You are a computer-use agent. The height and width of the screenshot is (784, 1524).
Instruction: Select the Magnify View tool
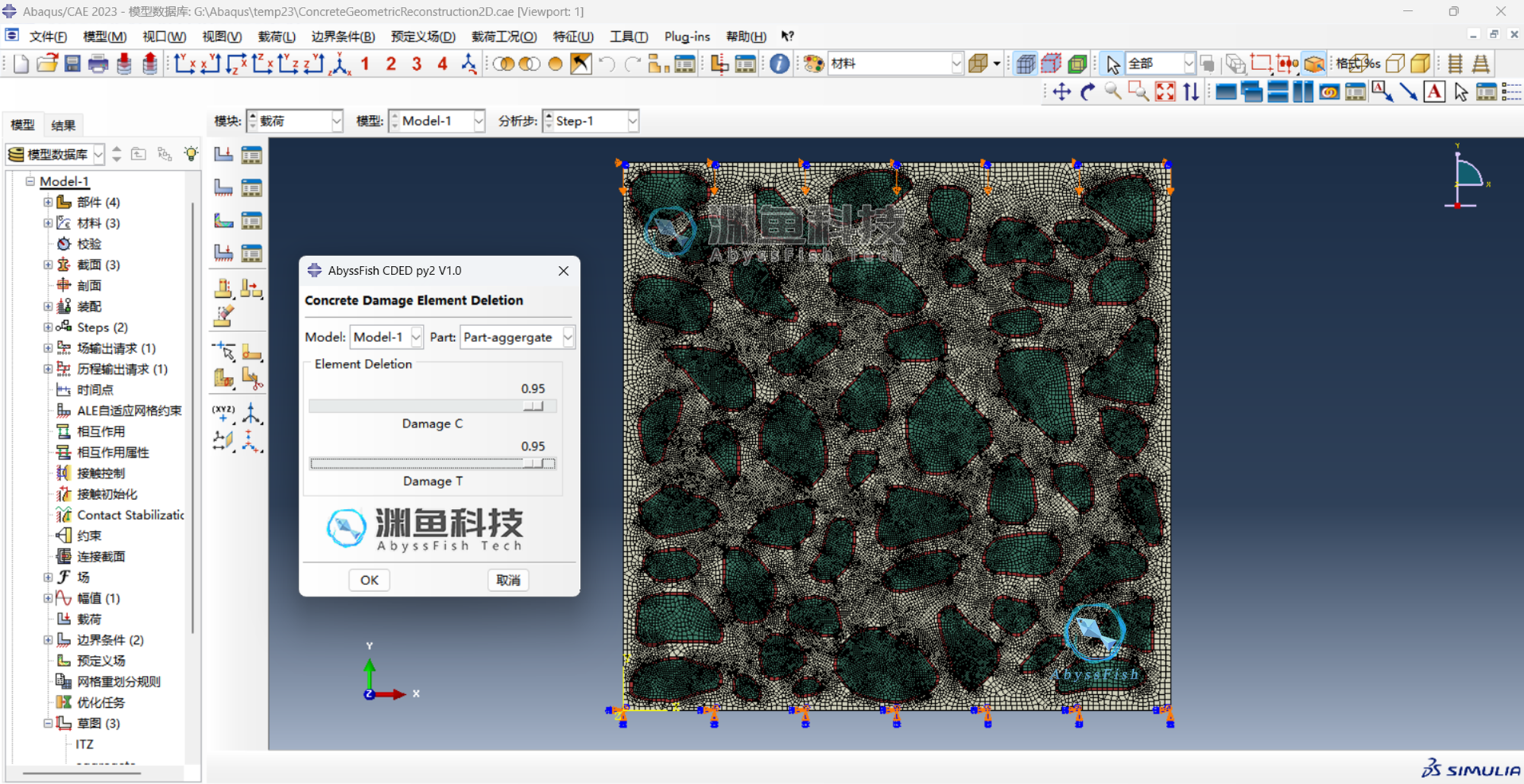pyautogui.click(x=1113, y=92)
